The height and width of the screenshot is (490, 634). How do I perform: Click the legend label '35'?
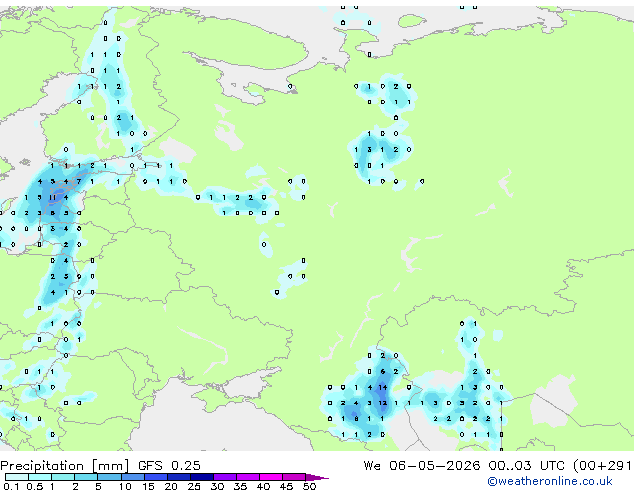[240, 486]
